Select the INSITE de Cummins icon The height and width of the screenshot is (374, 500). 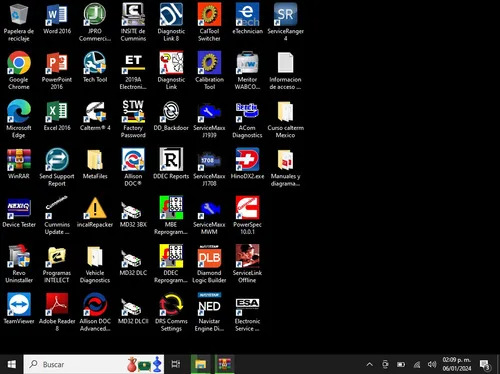pyautogui.click(x=133, y=22)
